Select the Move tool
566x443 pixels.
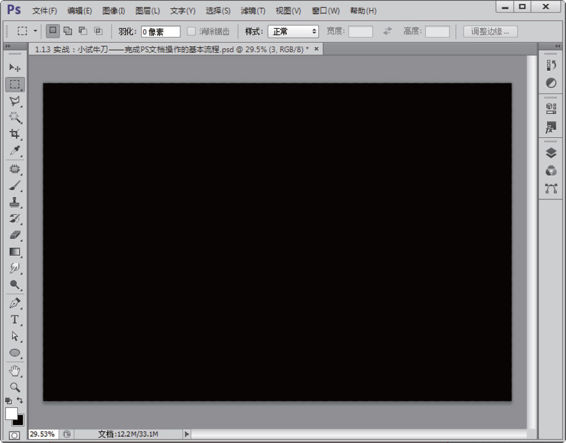15,68
